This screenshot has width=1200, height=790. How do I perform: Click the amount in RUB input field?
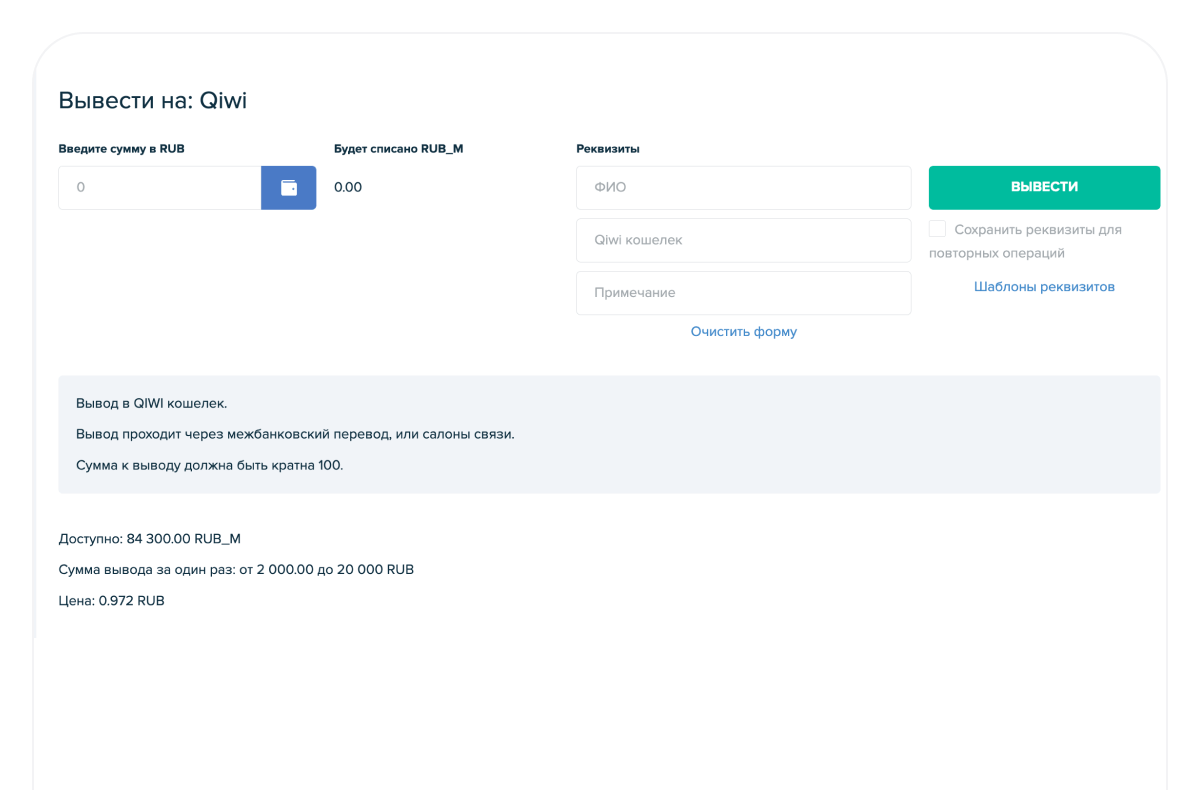click(x=160, y=188)
